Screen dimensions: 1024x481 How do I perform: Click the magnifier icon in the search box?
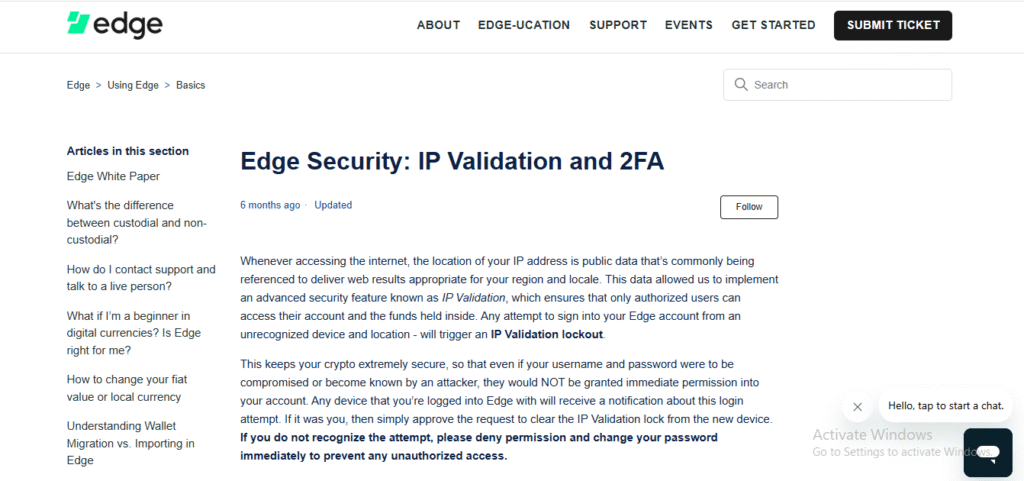click(x=741, y=85)
